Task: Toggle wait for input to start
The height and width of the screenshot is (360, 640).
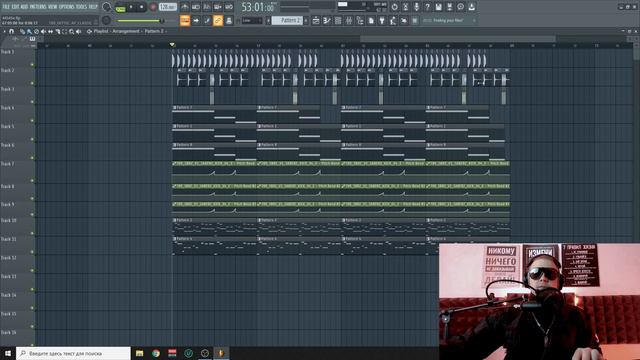Action: [196, 7]
